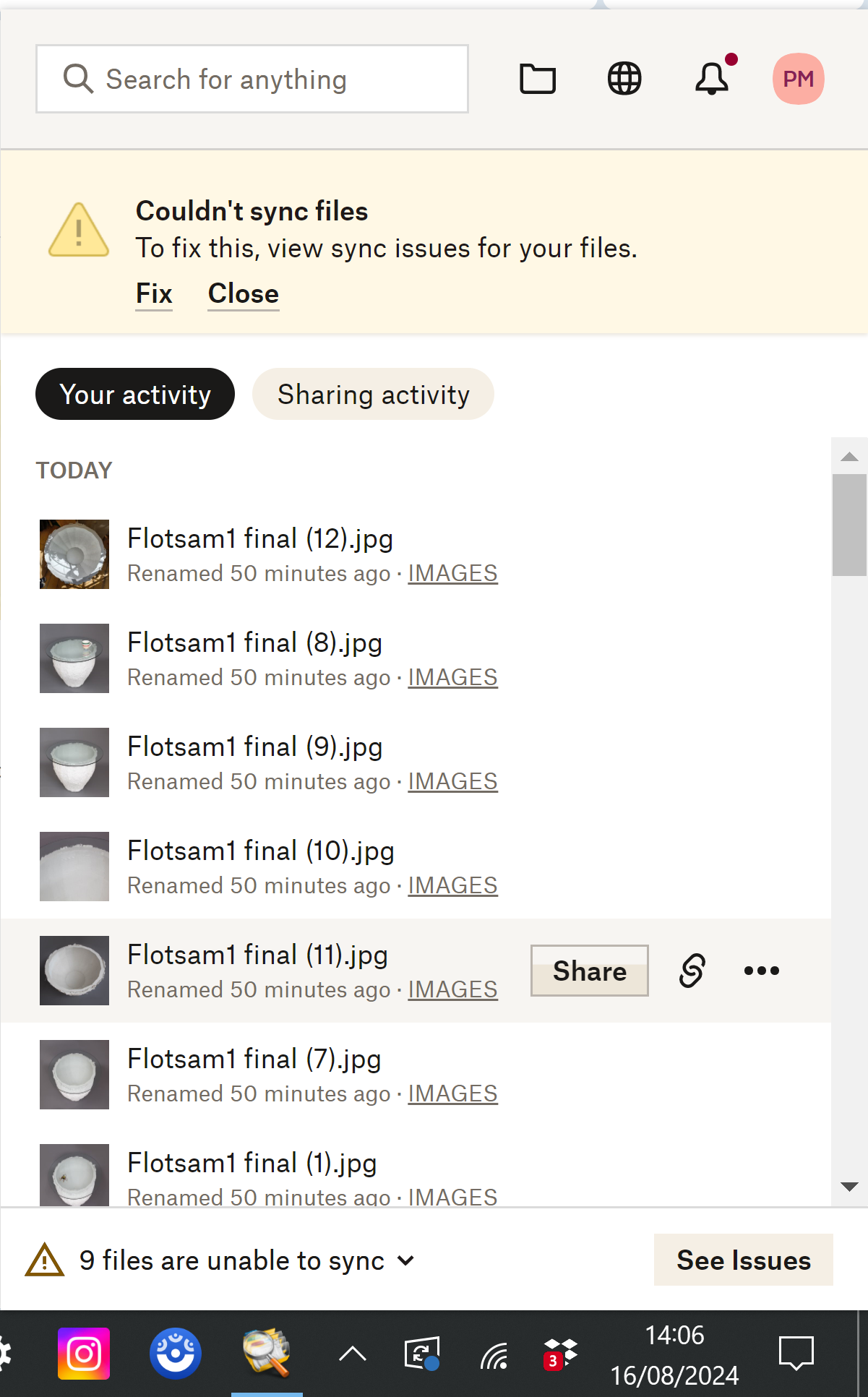This screenshot has height=1397, width=868.
Task: Show hidden system tray icons chevron
Action: tap(353, 1354)
